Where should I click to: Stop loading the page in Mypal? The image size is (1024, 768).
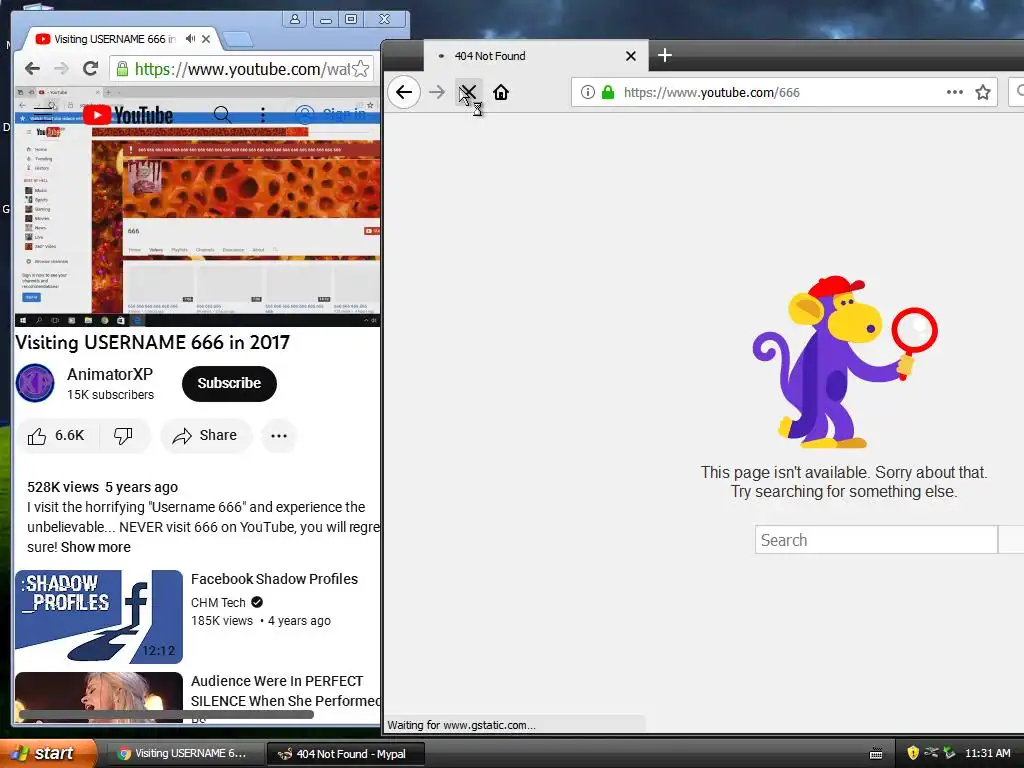click(468, 92)
